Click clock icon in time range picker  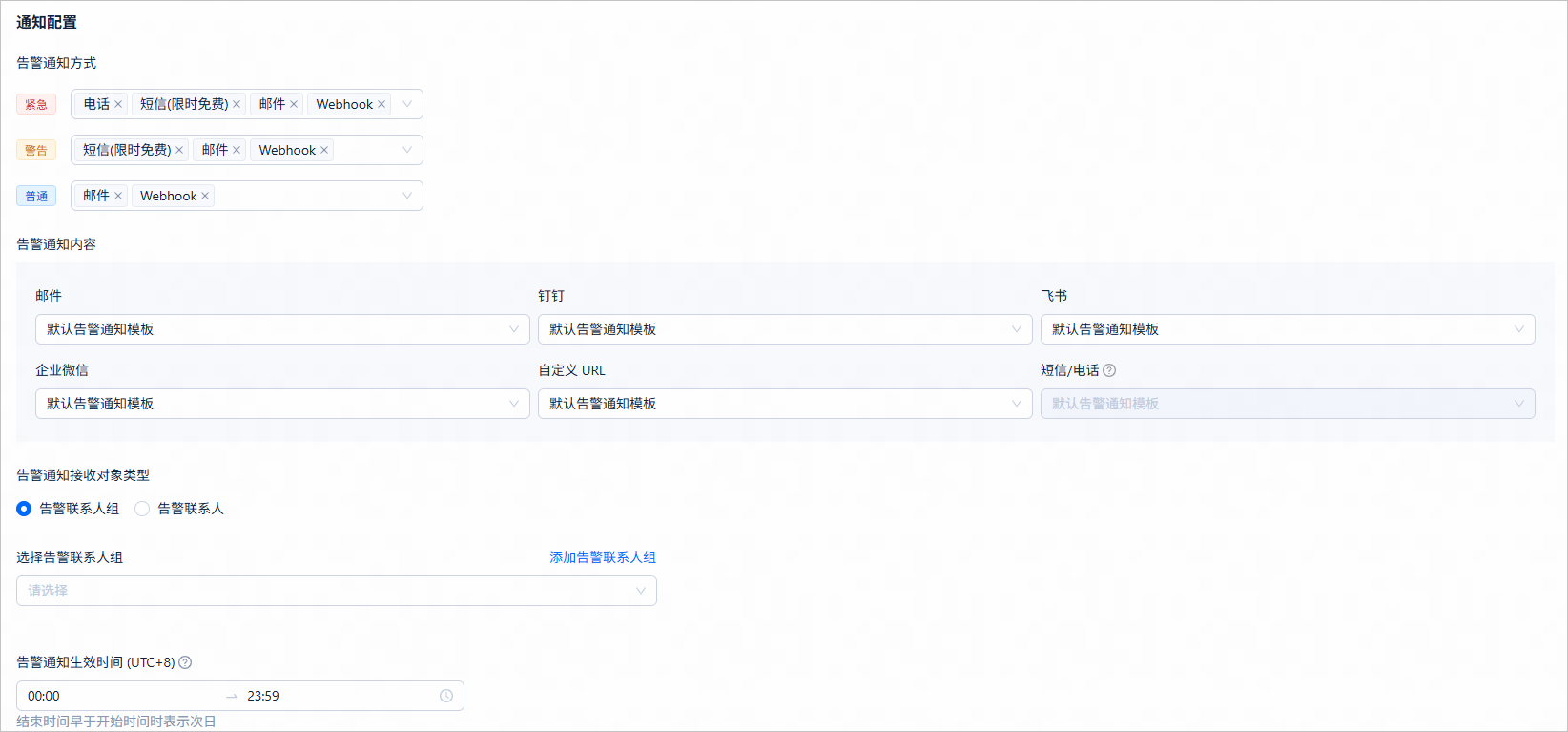coord(446,696)
